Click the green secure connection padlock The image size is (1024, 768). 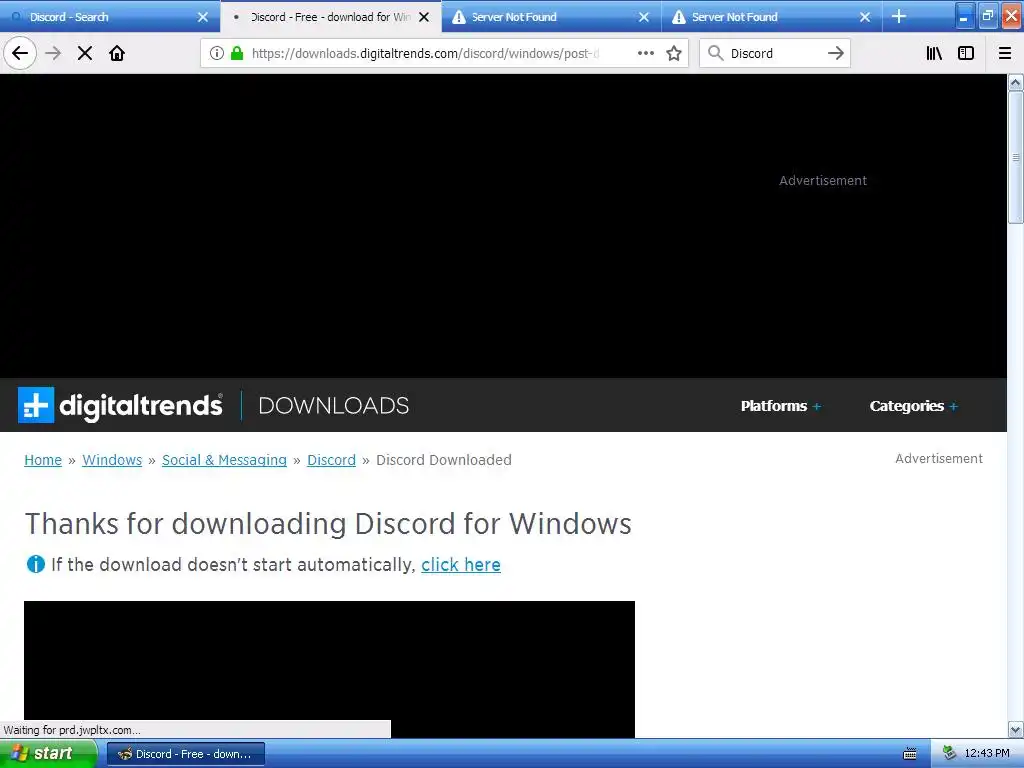click(x=237, y=54)
